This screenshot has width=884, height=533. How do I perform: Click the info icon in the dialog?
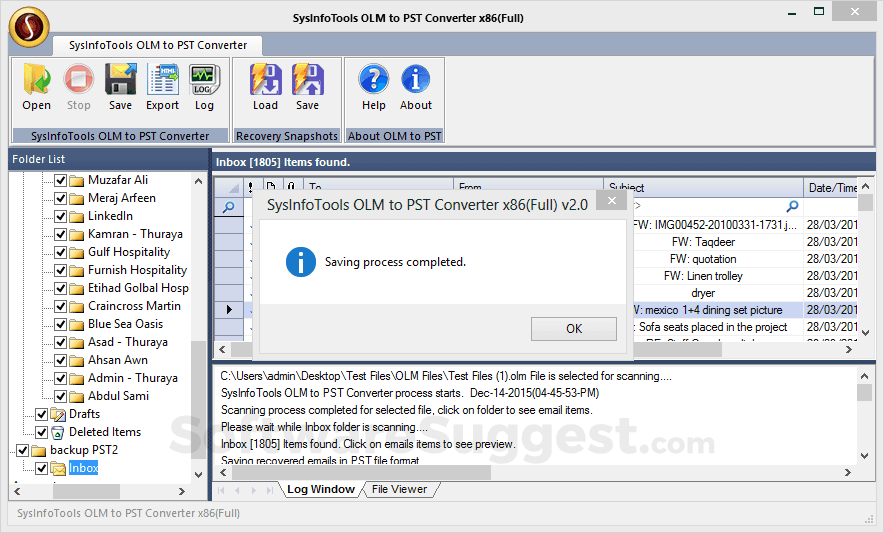[300, 262]
